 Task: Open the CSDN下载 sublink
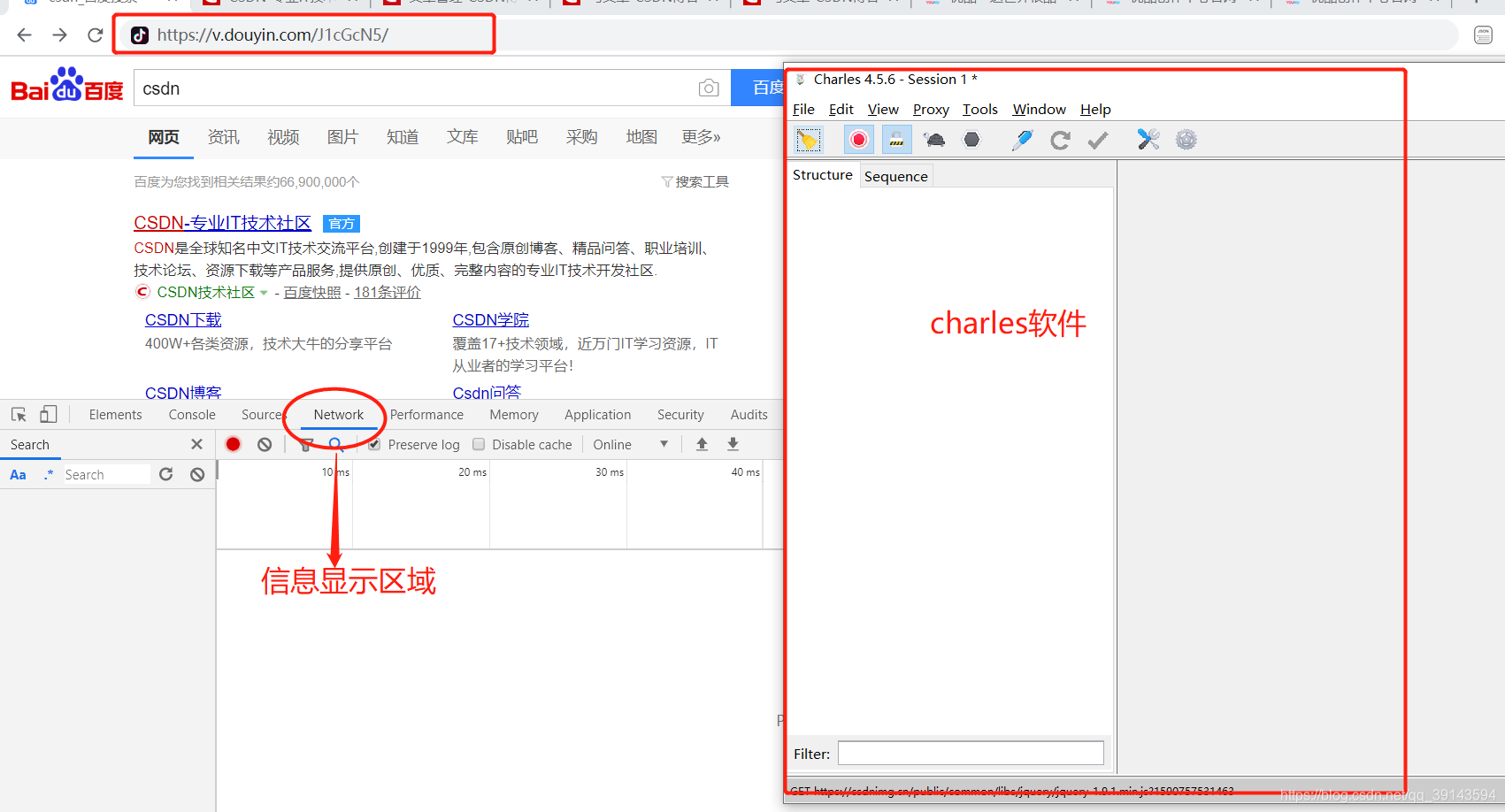coord(183,320)
